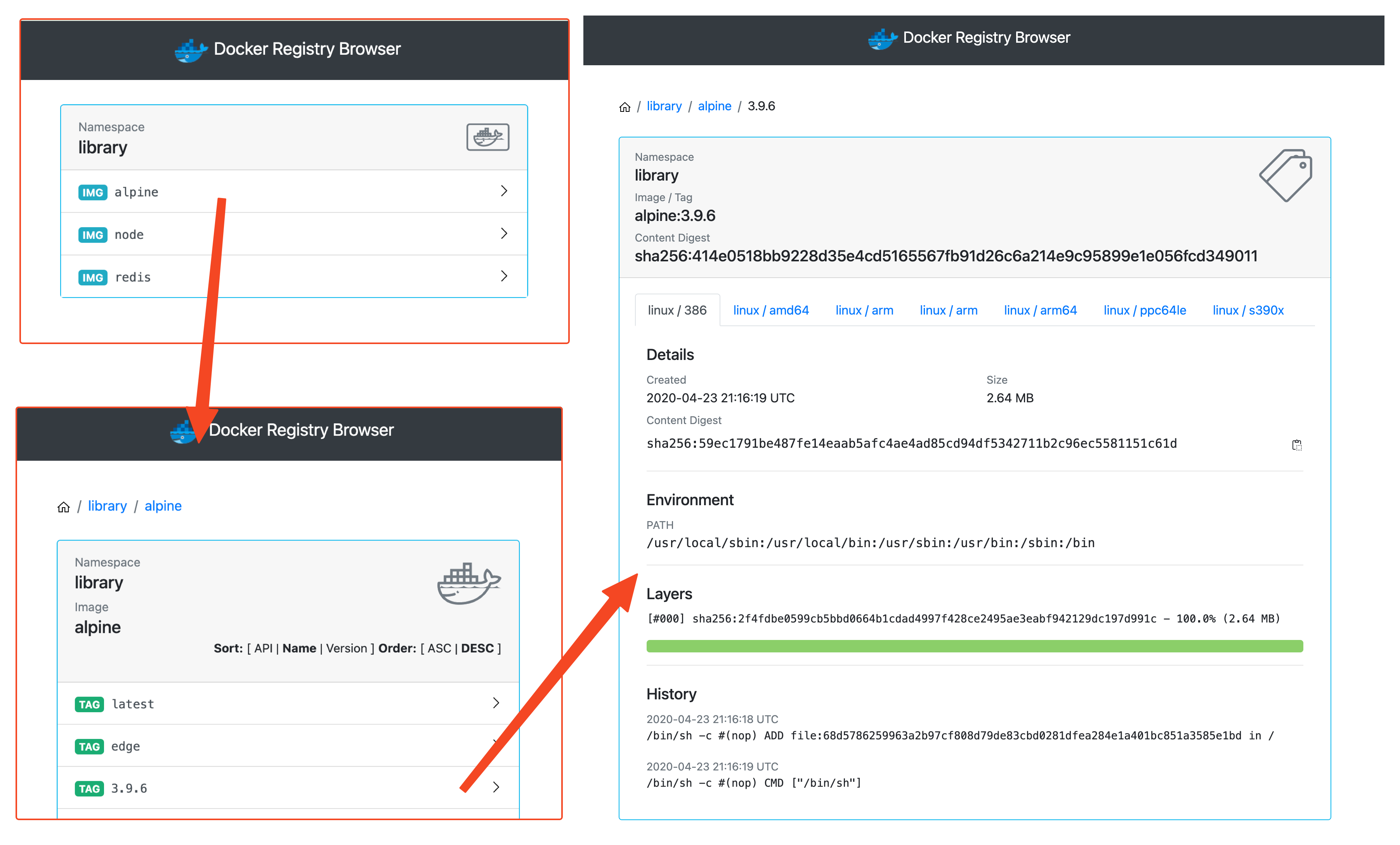Expand the node image row chevron

pyautogui.click(x=503, y=233)
